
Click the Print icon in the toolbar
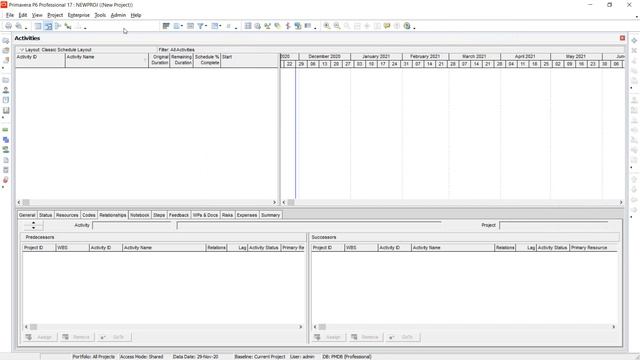[x=8, y=26]
